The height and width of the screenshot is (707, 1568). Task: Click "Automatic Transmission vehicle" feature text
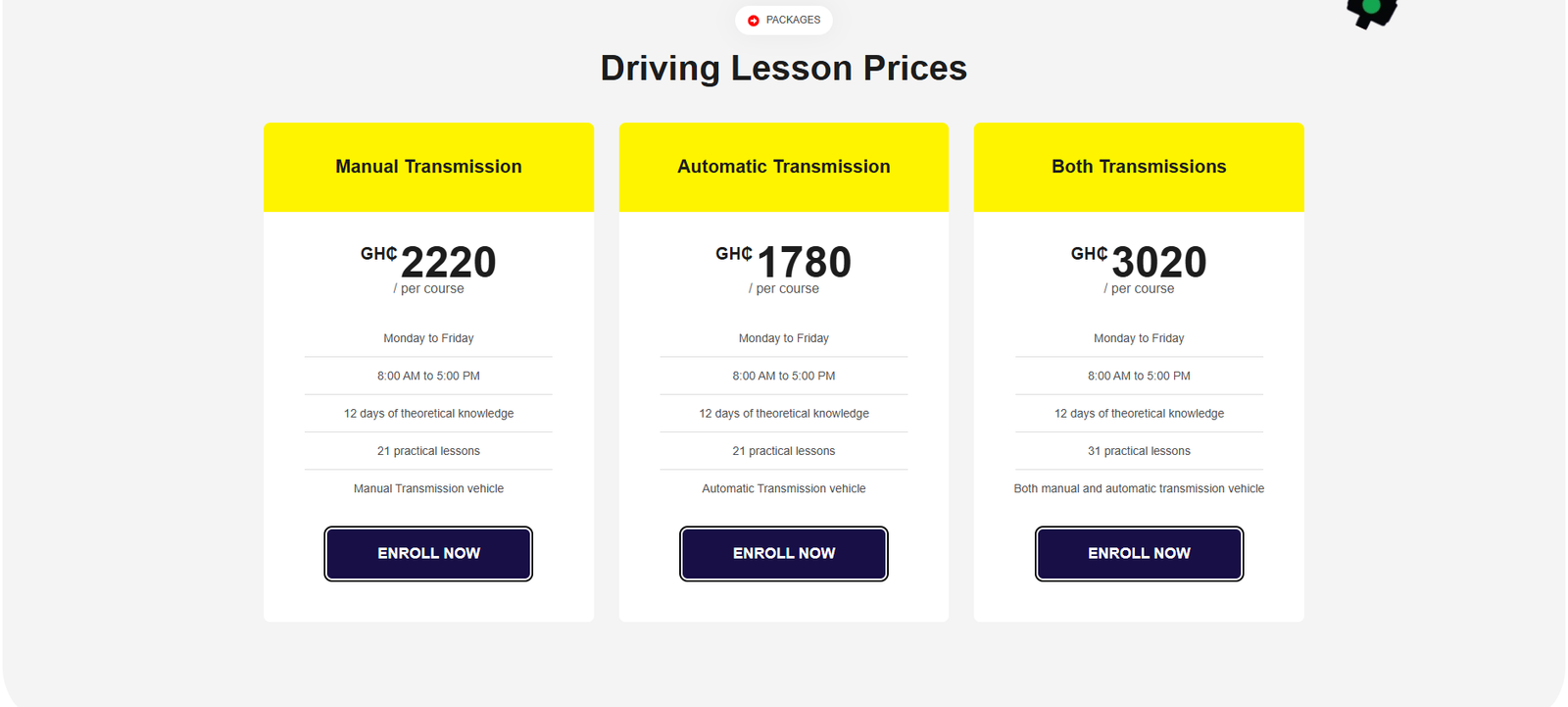[x=784, y=488]
